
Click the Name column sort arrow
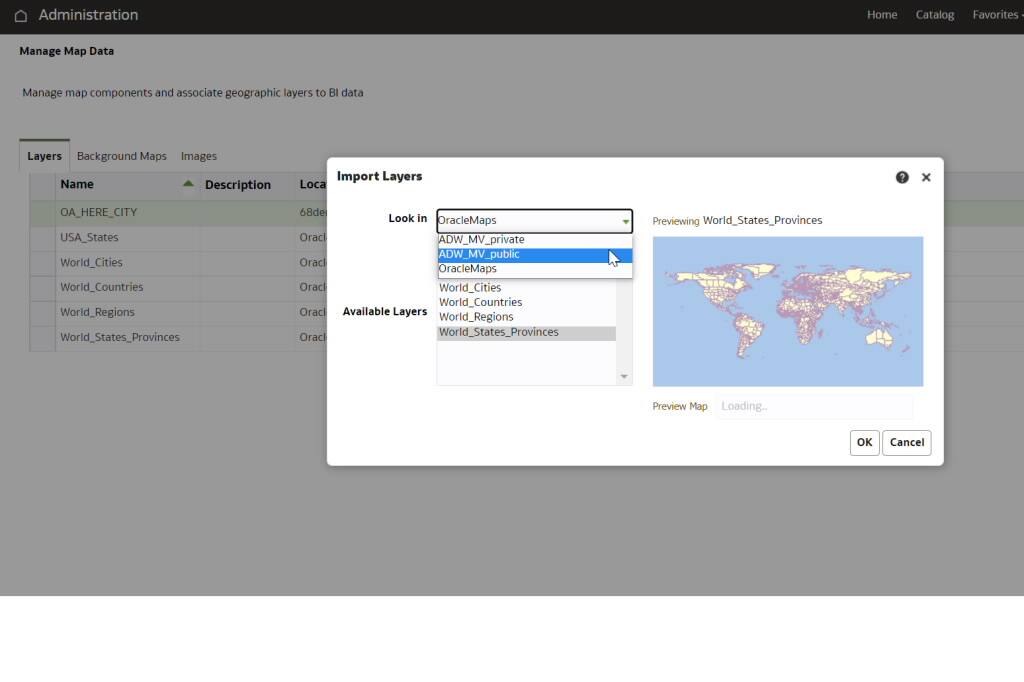tap(188, 184)
